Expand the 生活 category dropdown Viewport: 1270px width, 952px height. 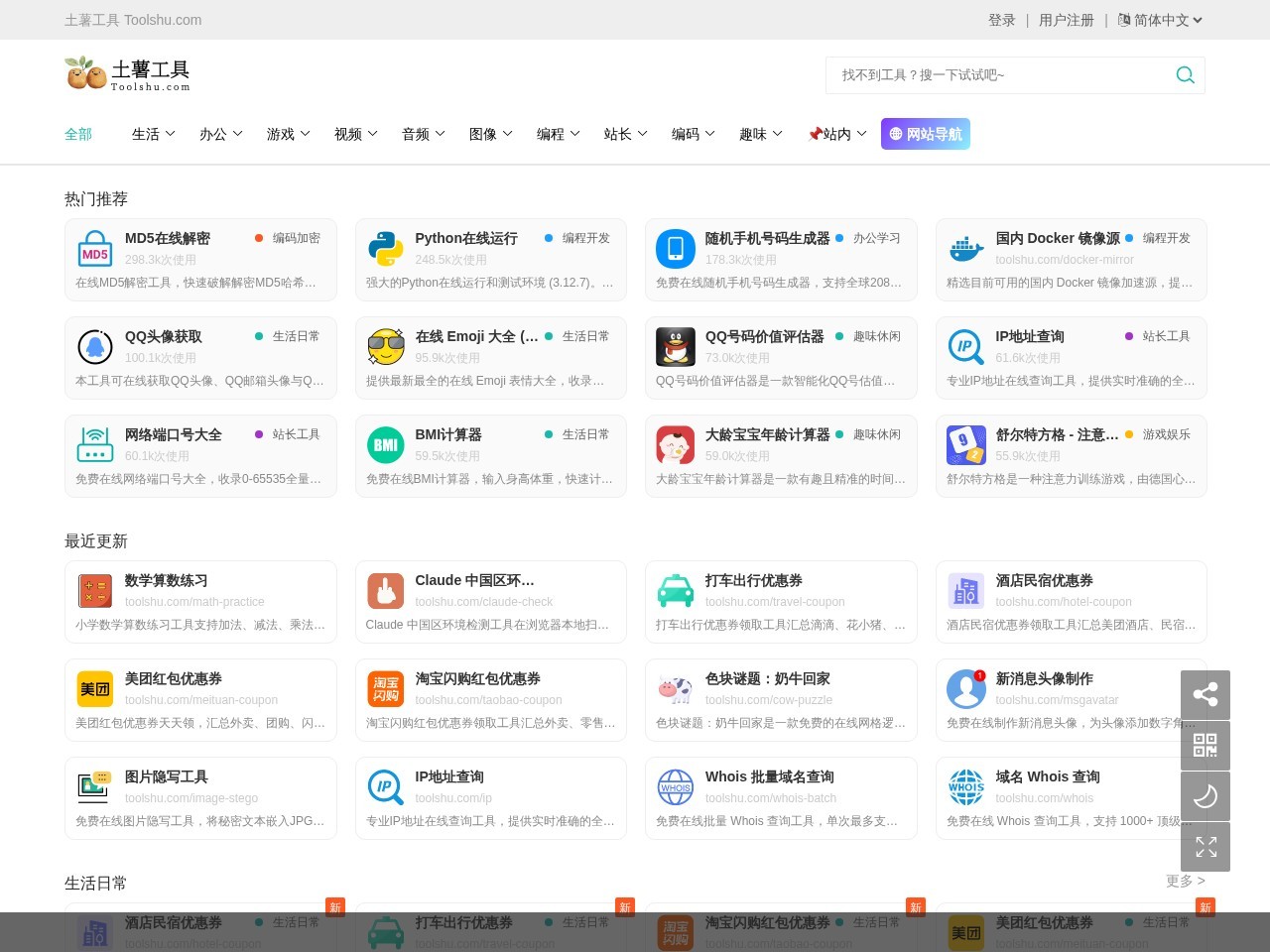154,134
